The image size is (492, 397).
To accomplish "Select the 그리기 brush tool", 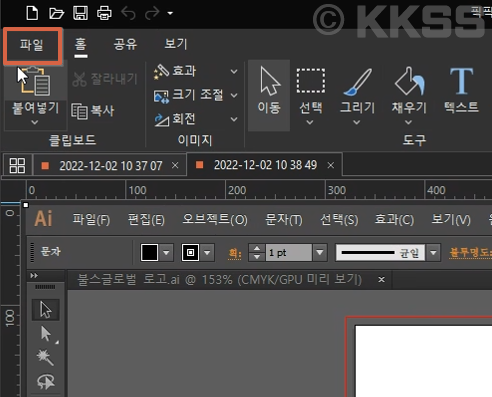I will tap(357, 90).
